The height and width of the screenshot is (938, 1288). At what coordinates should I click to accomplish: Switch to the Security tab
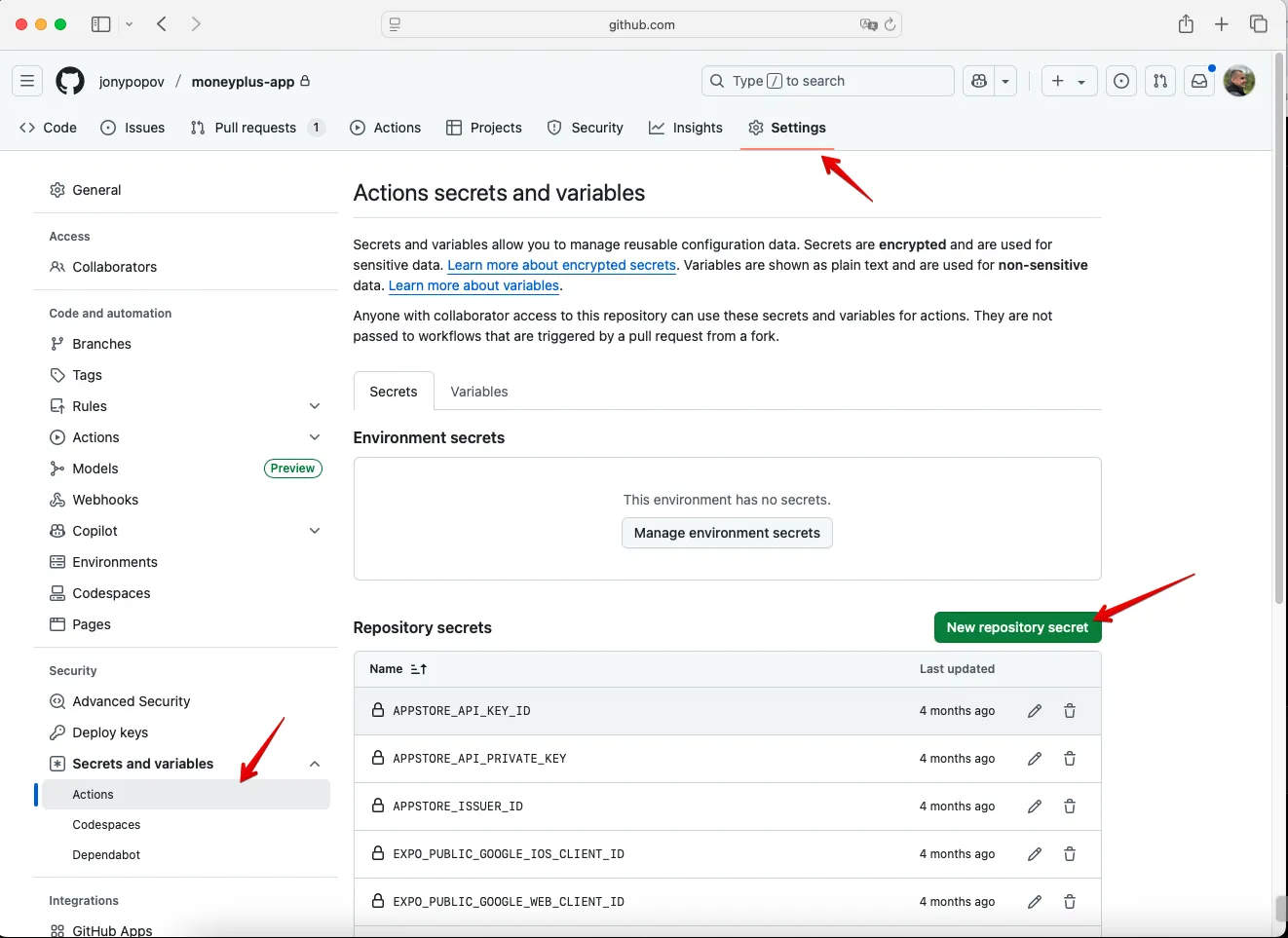[x=586, y=128]
